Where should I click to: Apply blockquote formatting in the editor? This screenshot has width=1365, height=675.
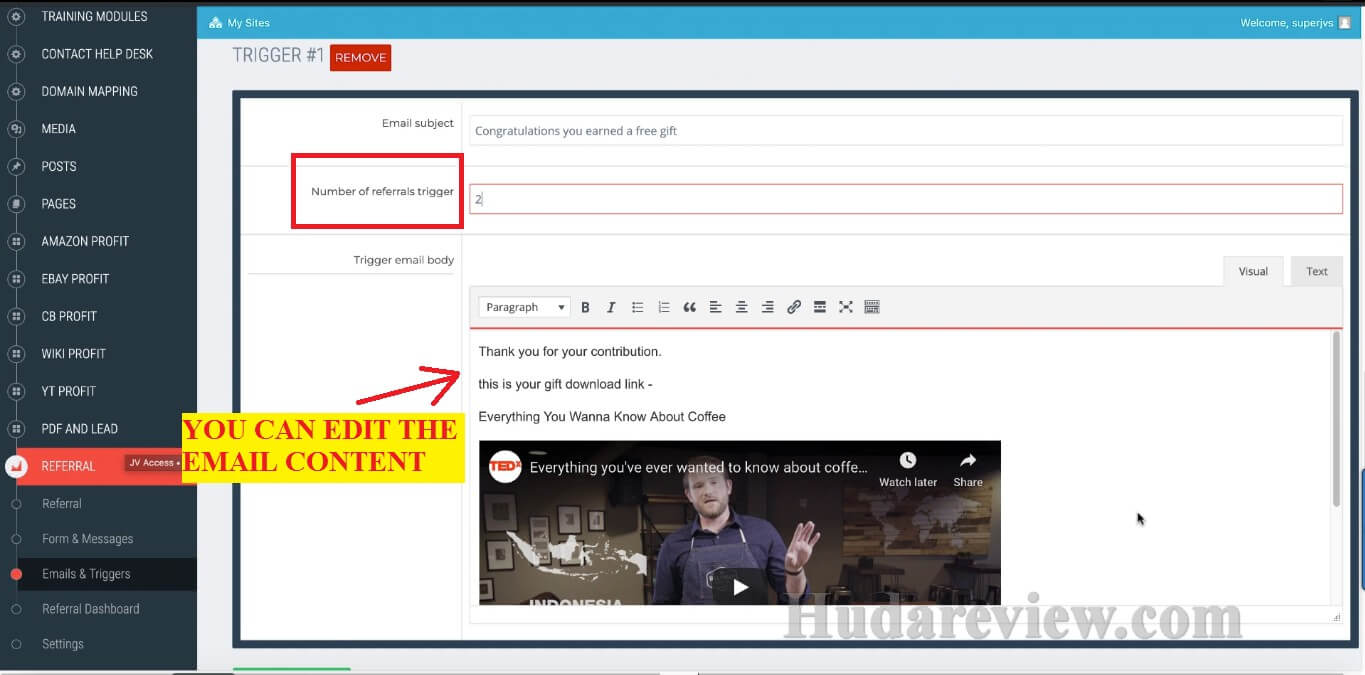[x=689, y=307]
